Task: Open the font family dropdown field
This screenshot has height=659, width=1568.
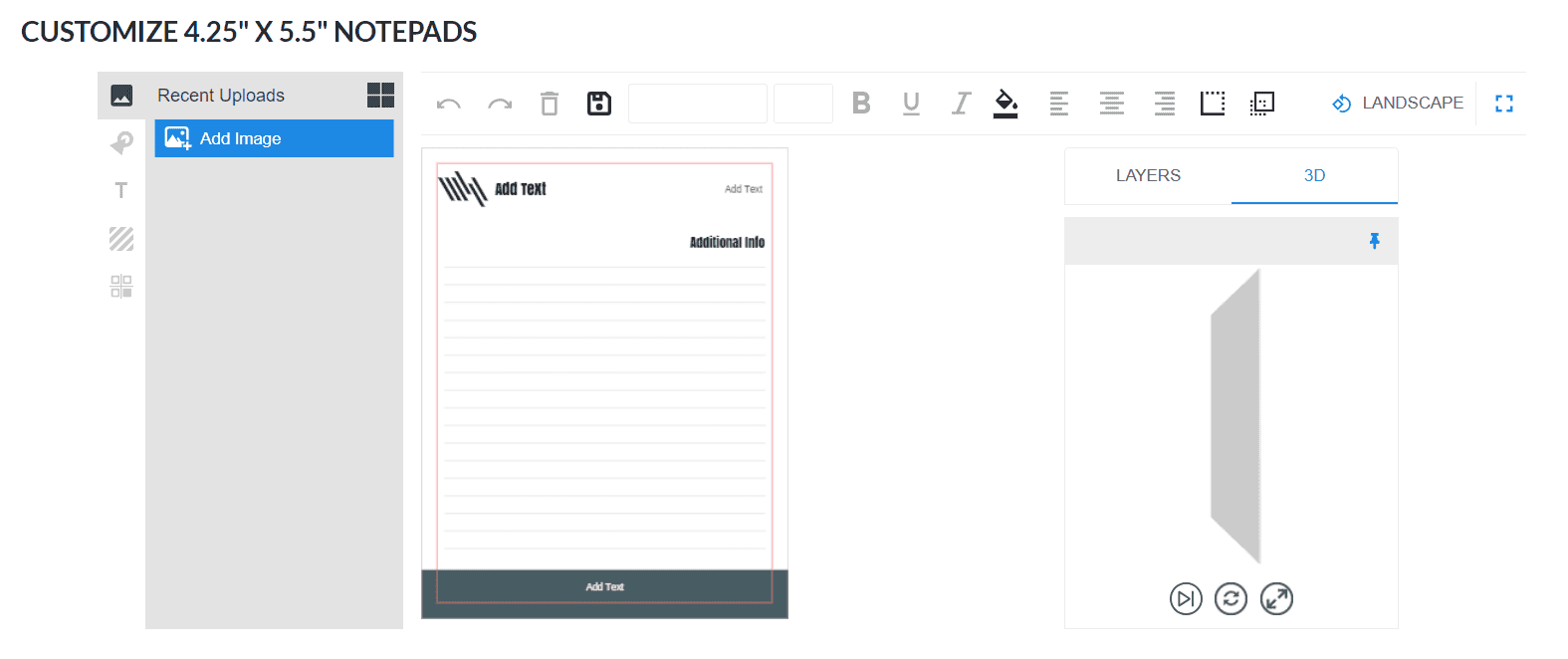Action: pyautogui.click(x=697, y=104)
